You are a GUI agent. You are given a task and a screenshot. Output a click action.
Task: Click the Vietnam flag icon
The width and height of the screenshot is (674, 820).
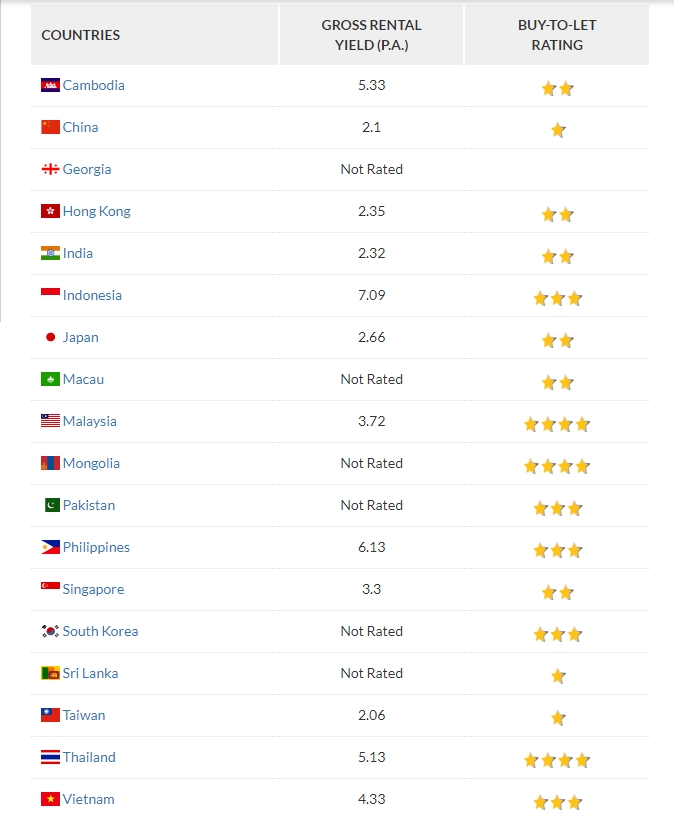(x=50, y=799)
